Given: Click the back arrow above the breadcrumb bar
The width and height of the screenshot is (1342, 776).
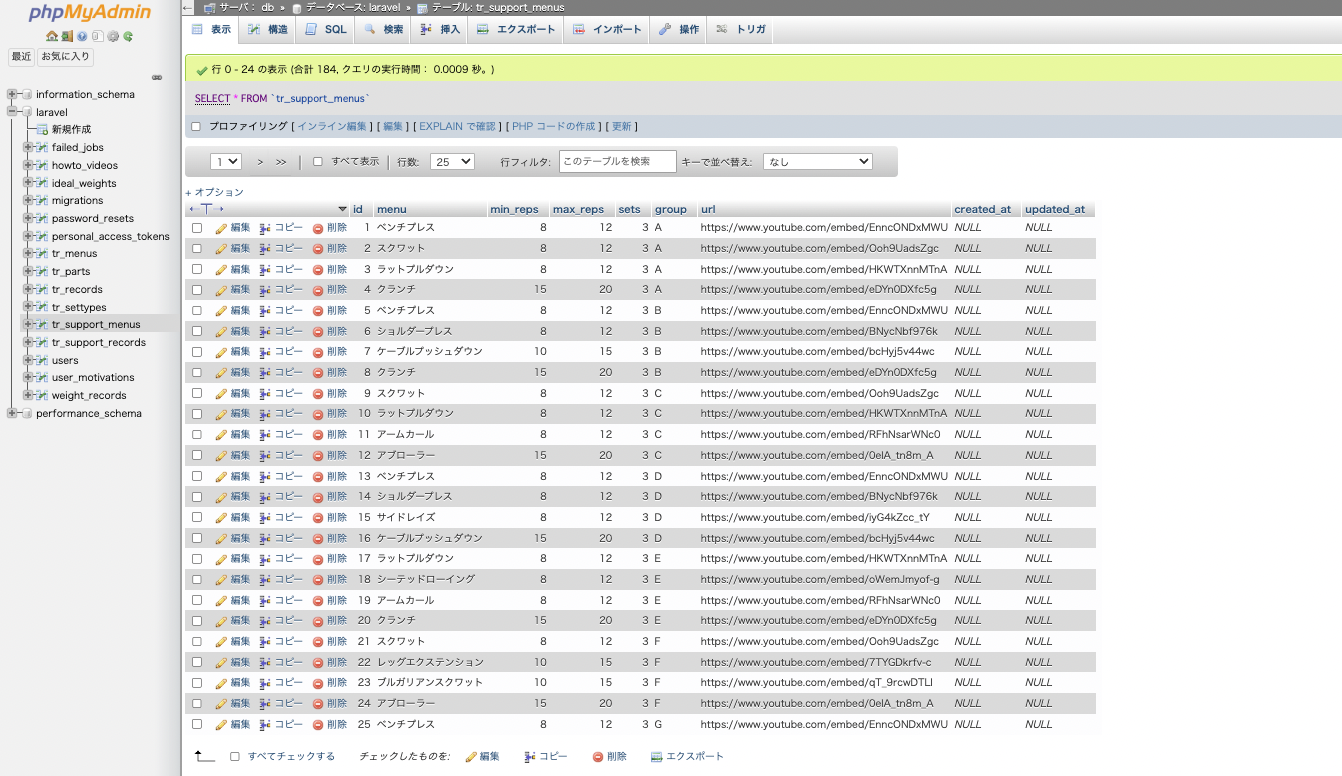Looking at the screenshot, I should 188,7.
